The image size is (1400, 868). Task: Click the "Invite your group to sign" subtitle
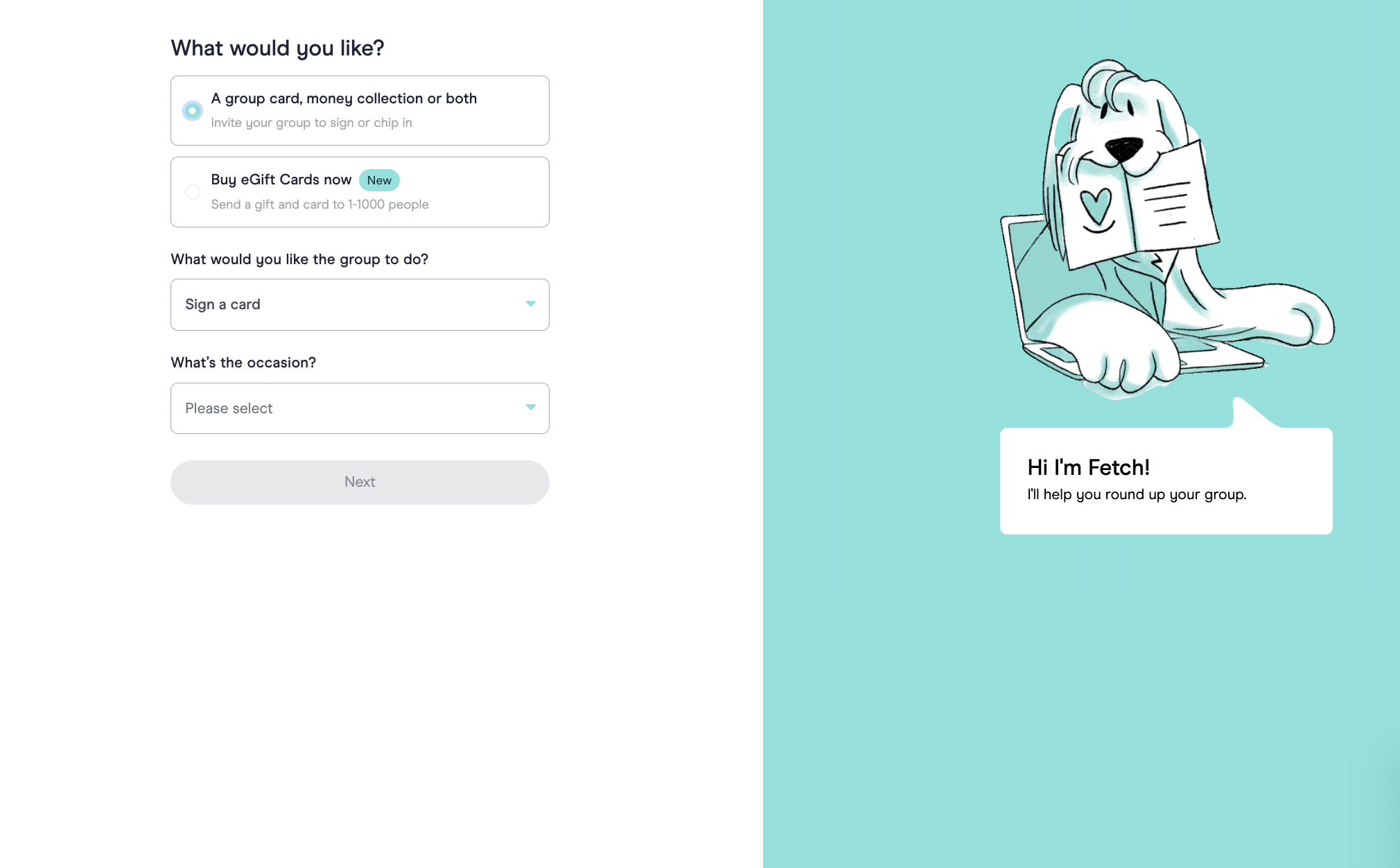pyautogui.click(x=311, y=123)
